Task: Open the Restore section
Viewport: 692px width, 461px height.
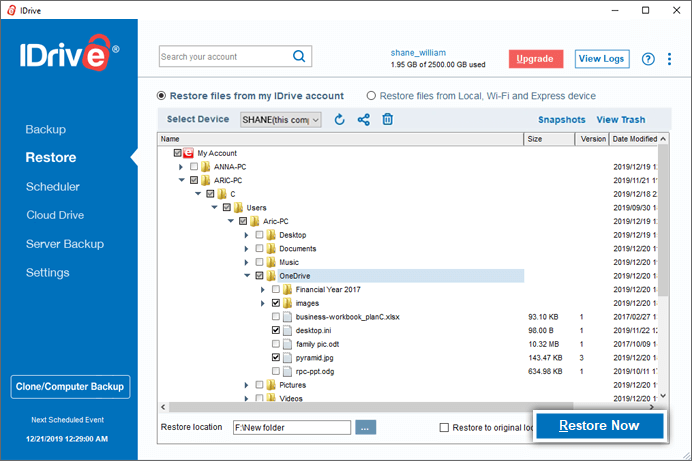Action: pyautogui.click(x=51, y=157)
